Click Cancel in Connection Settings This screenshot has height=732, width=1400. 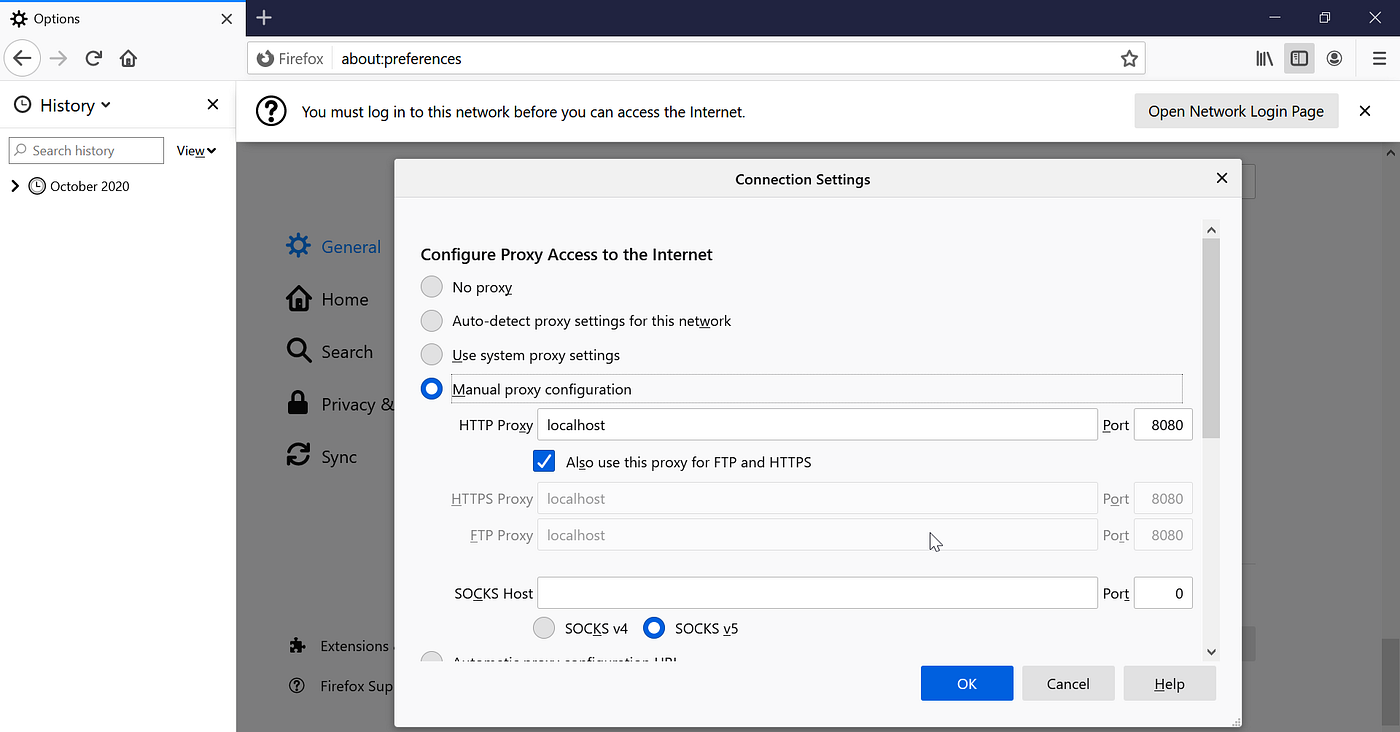click(1068, 684)
